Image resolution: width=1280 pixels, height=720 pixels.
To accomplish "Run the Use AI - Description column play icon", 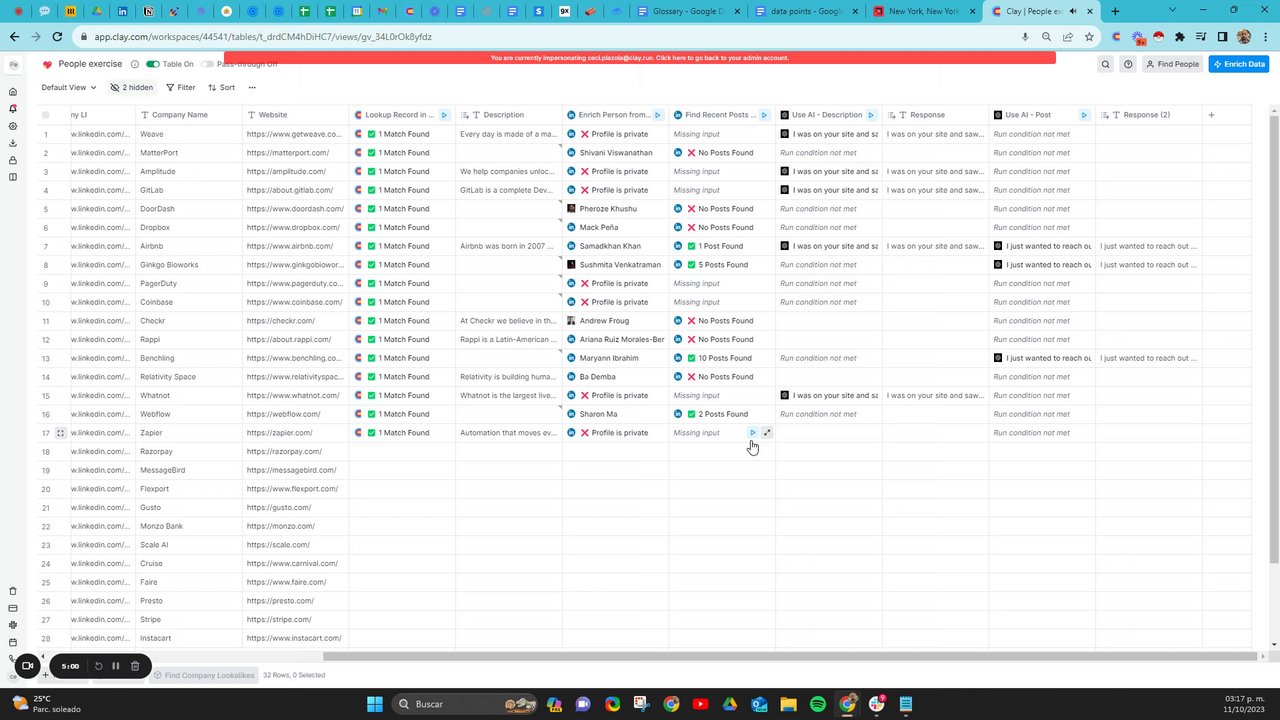I will click(871, 115).
